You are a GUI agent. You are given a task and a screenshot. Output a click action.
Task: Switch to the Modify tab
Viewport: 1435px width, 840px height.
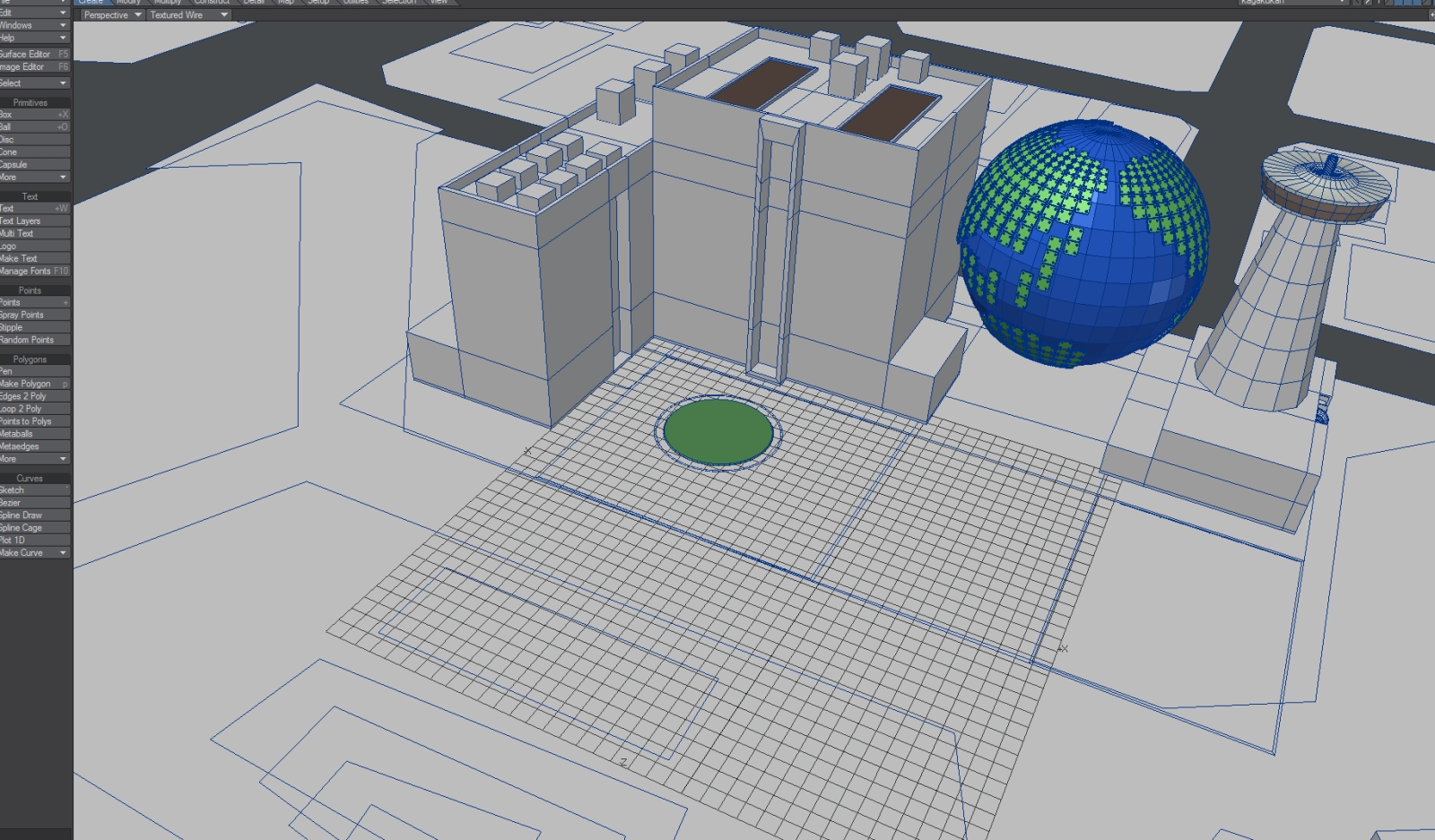pyautogui.click(x=128, y=3)
